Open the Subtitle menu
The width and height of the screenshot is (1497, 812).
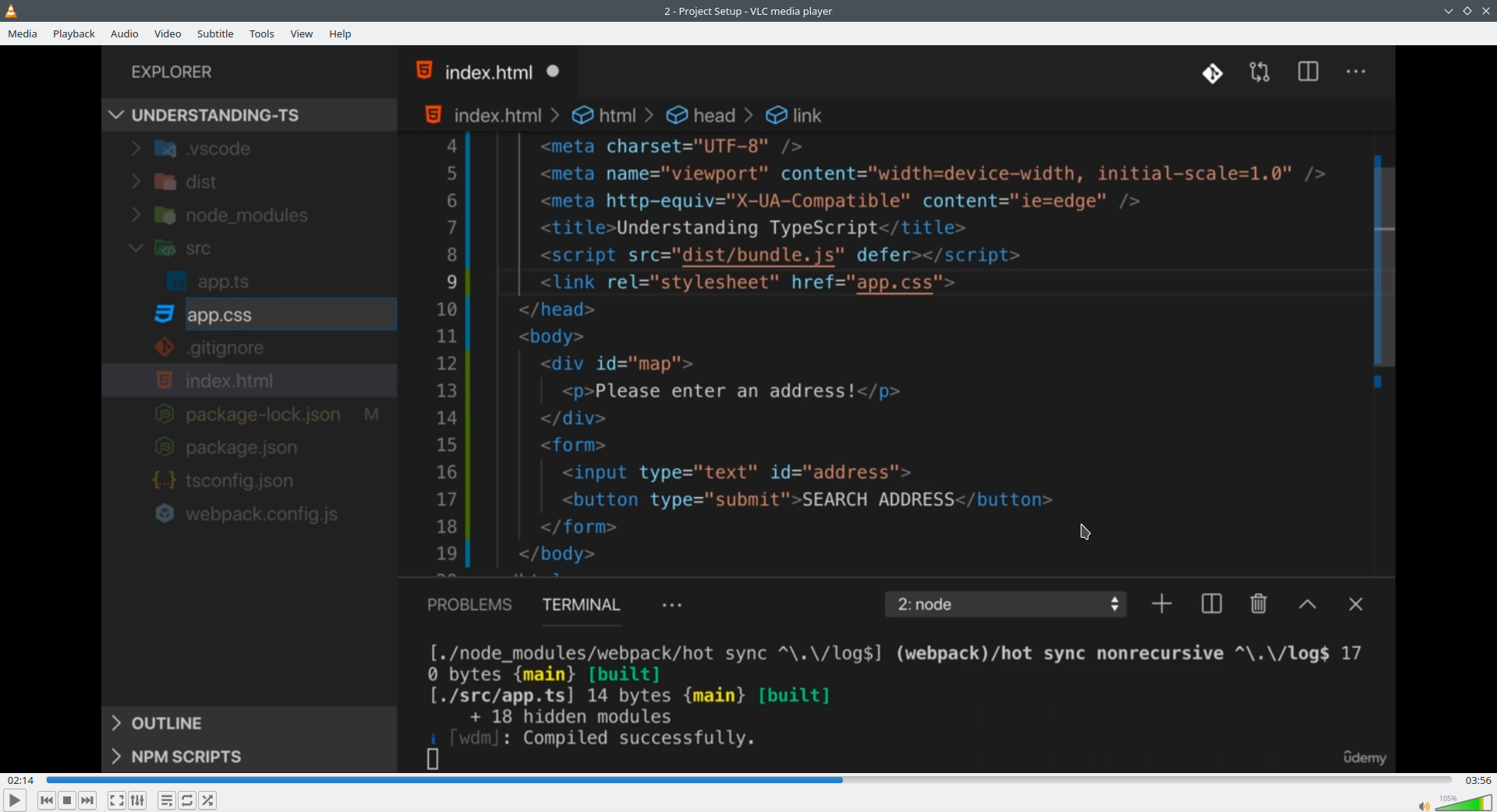[215, 34]
